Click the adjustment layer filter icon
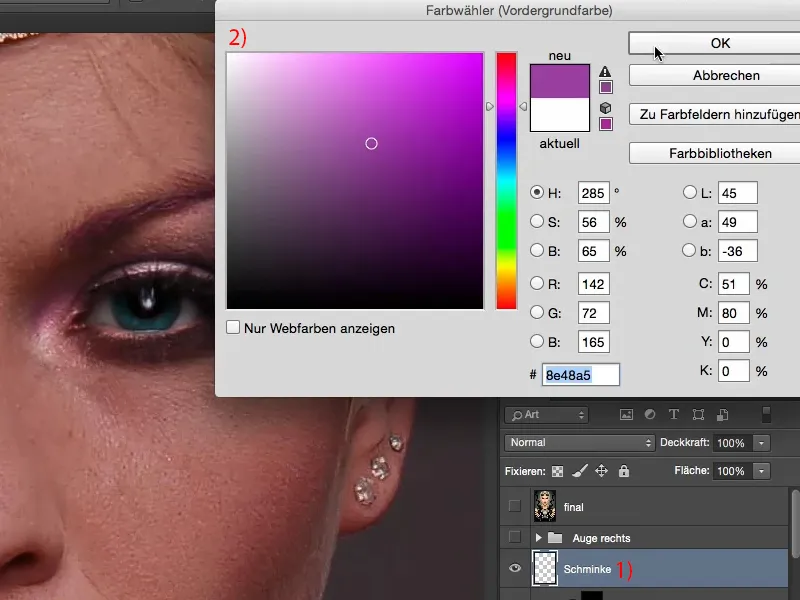Image resolution: width=800 pixels, height=600 pixels. 650,414
